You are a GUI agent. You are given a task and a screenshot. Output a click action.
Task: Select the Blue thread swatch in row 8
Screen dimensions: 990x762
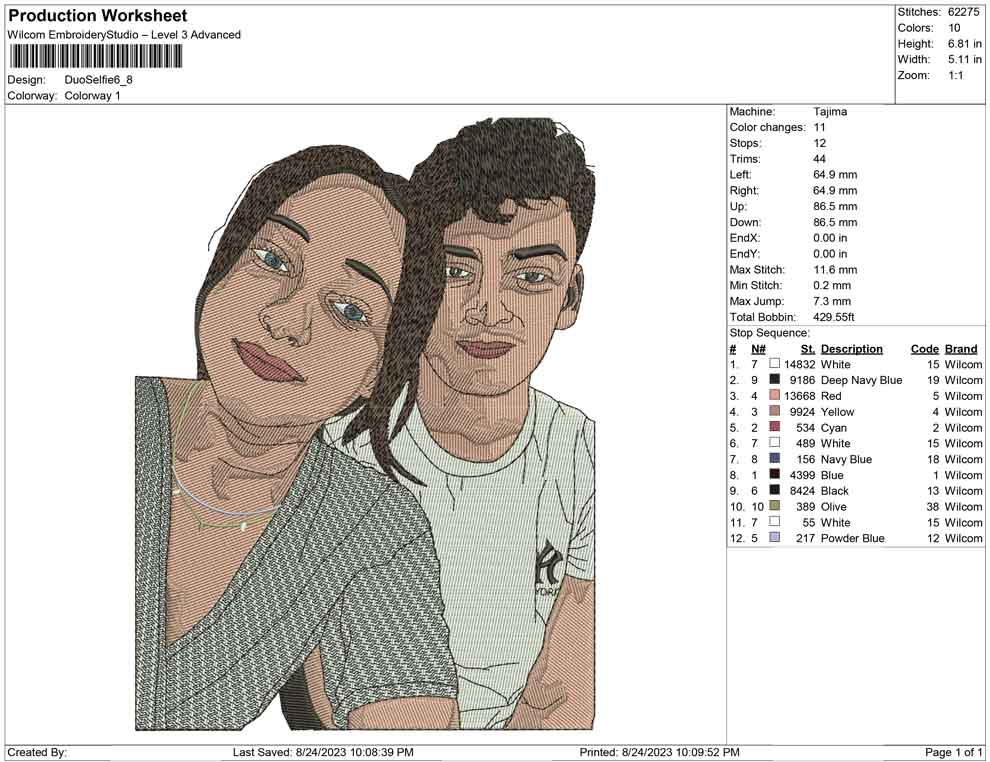773,474
